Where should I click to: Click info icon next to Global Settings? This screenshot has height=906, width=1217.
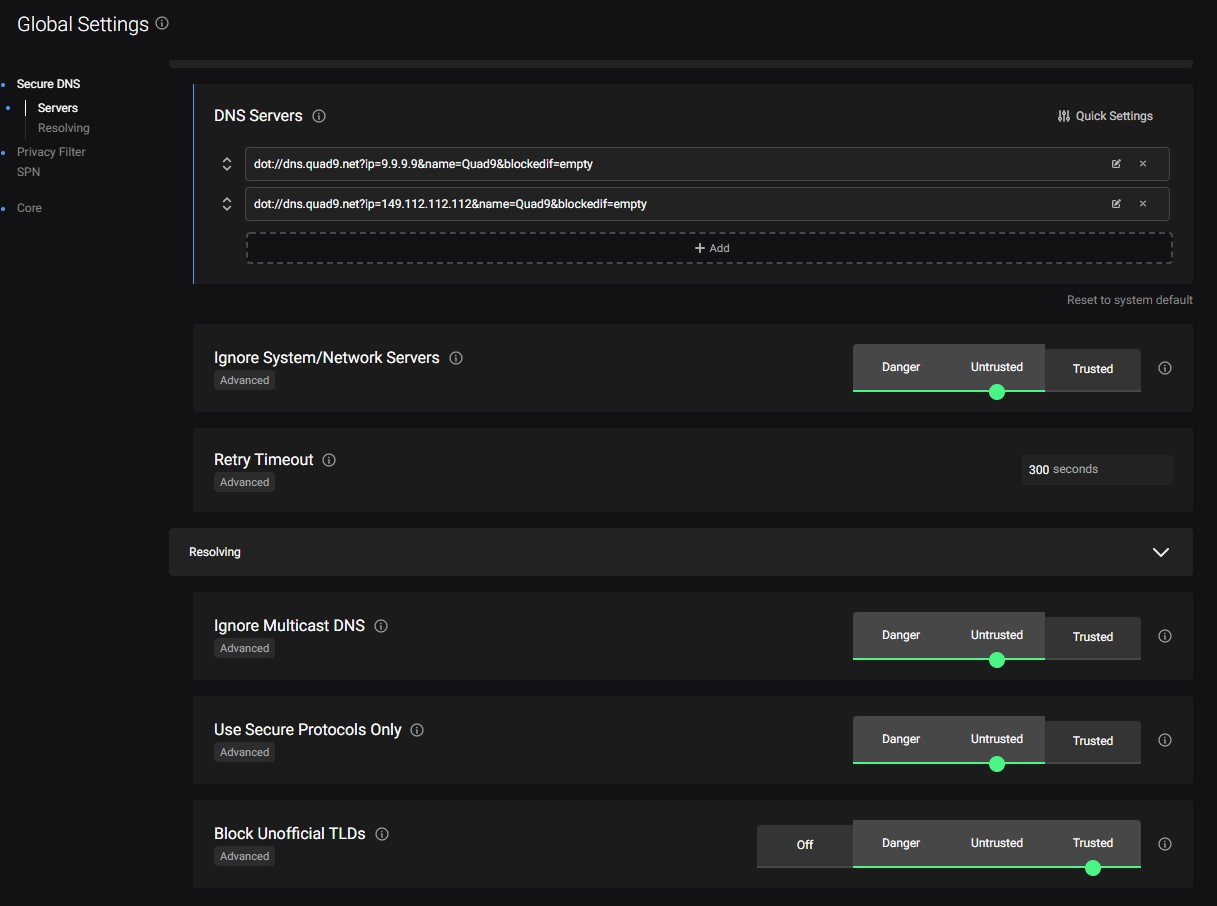[163, 23]
